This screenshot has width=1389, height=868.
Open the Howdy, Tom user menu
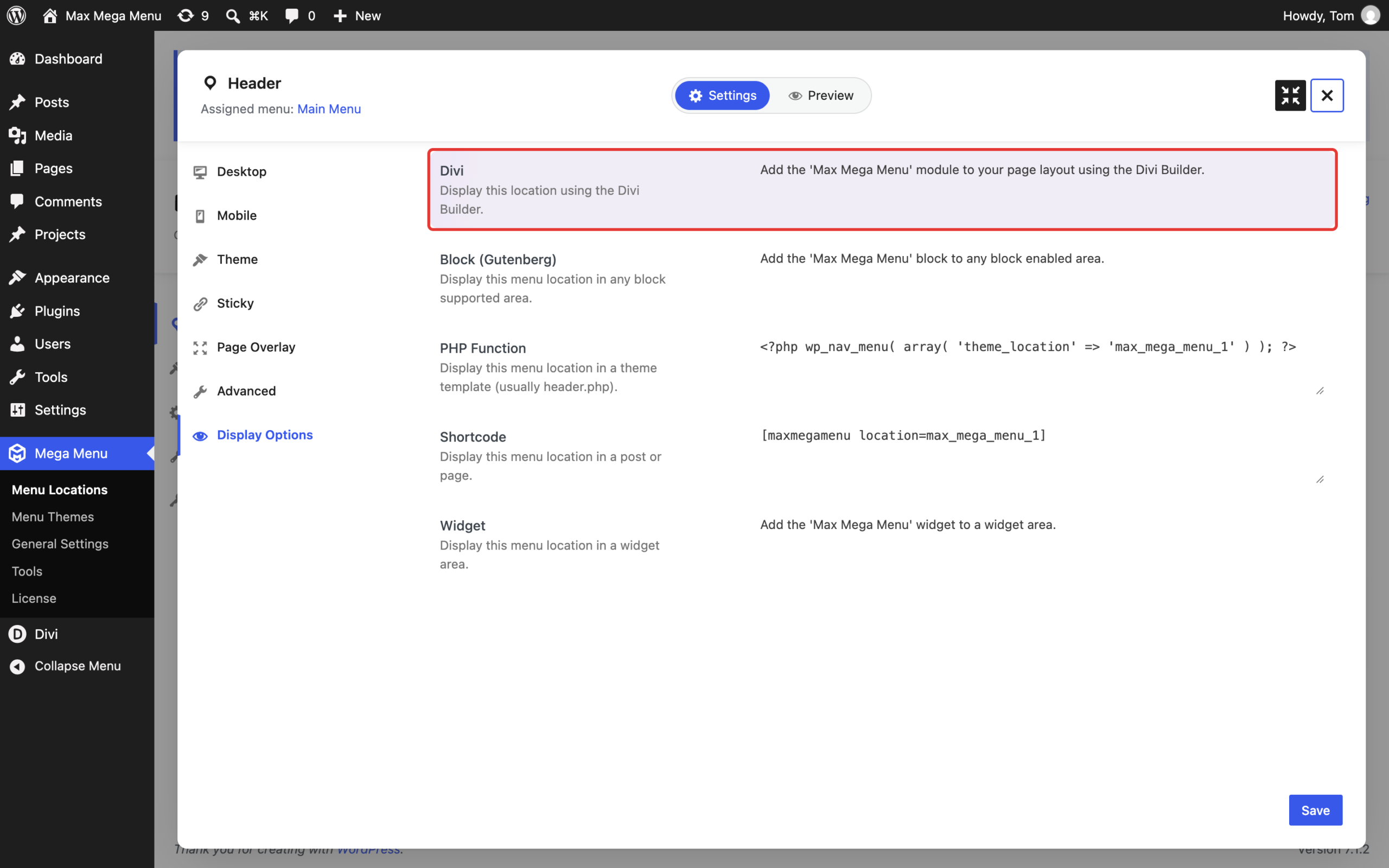(x=1330, y=16)
